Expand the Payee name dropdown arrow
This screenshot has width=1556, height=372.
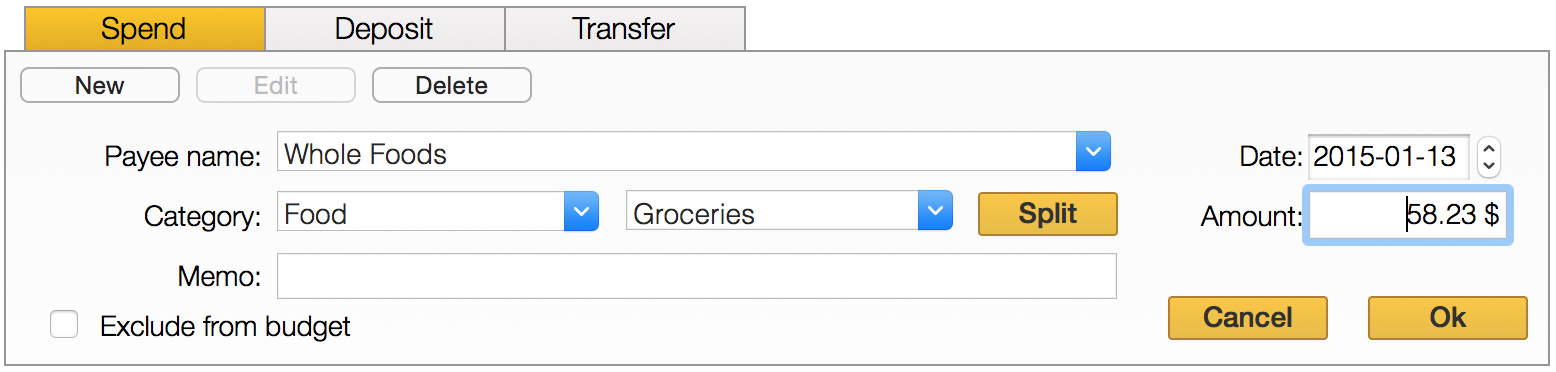coord(1093,153)
